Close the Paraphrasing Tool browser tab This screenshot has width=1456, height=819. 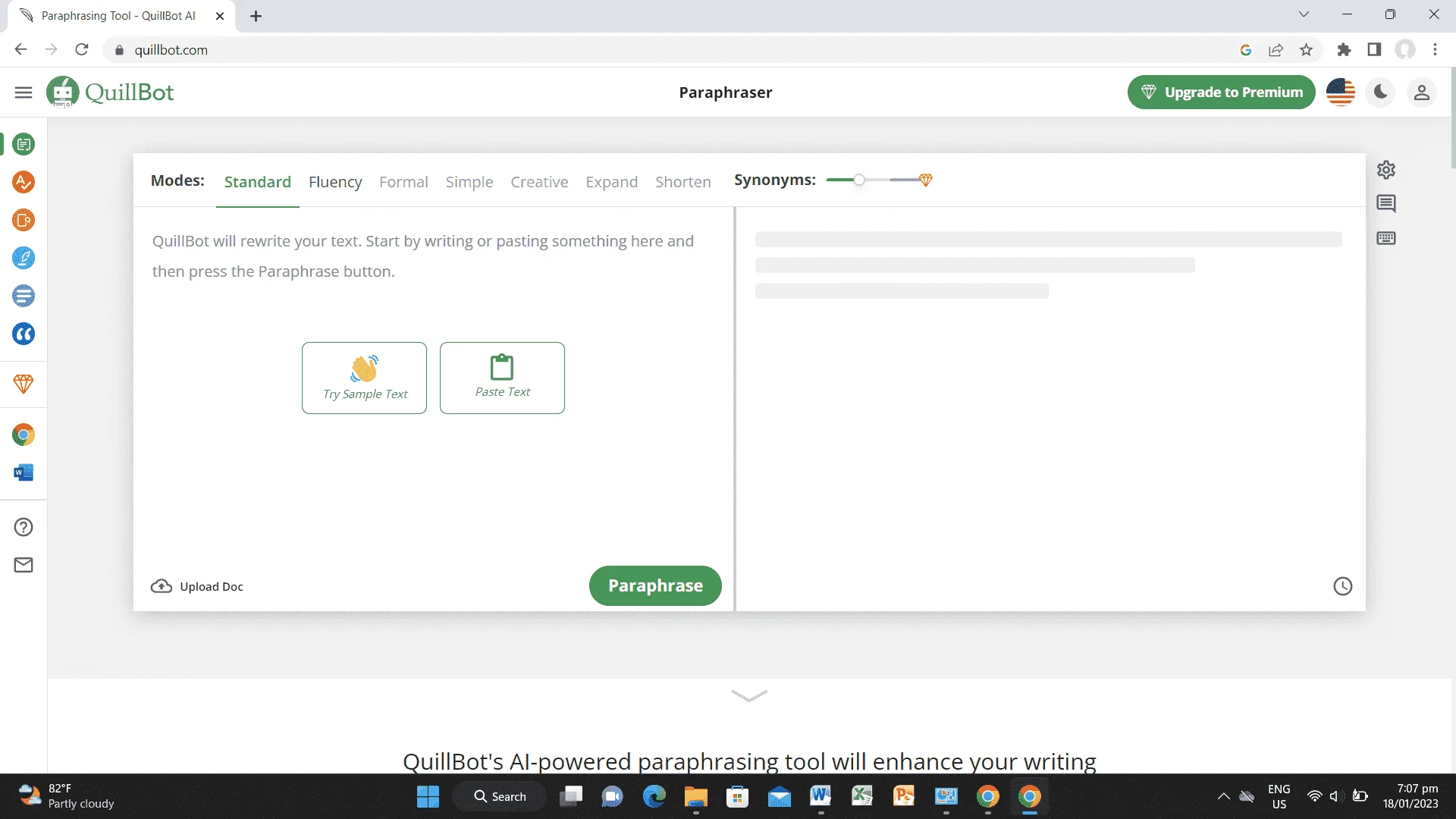(220, 16)
